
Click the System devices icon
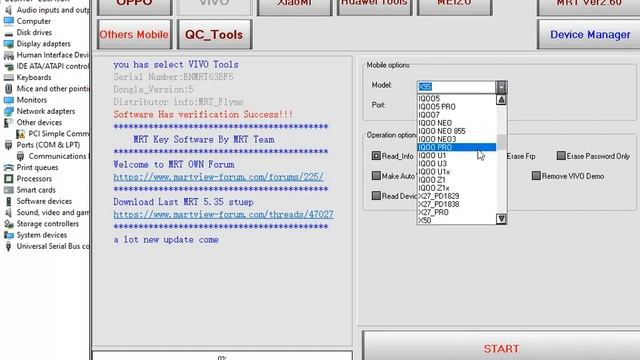pos(9,235)
